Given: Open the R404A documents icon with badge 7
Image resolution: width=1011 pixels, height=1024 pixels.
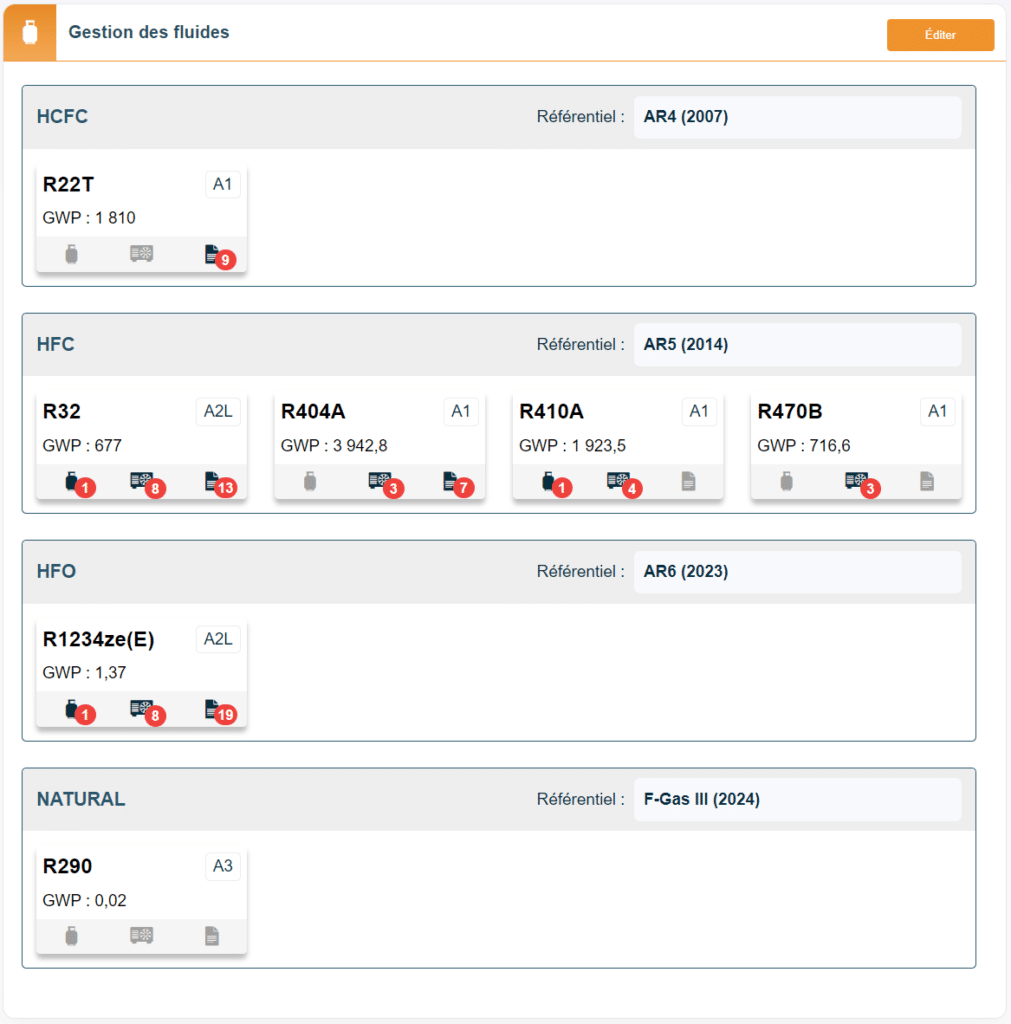Looking at the screenshot, I should click(451, 481).
